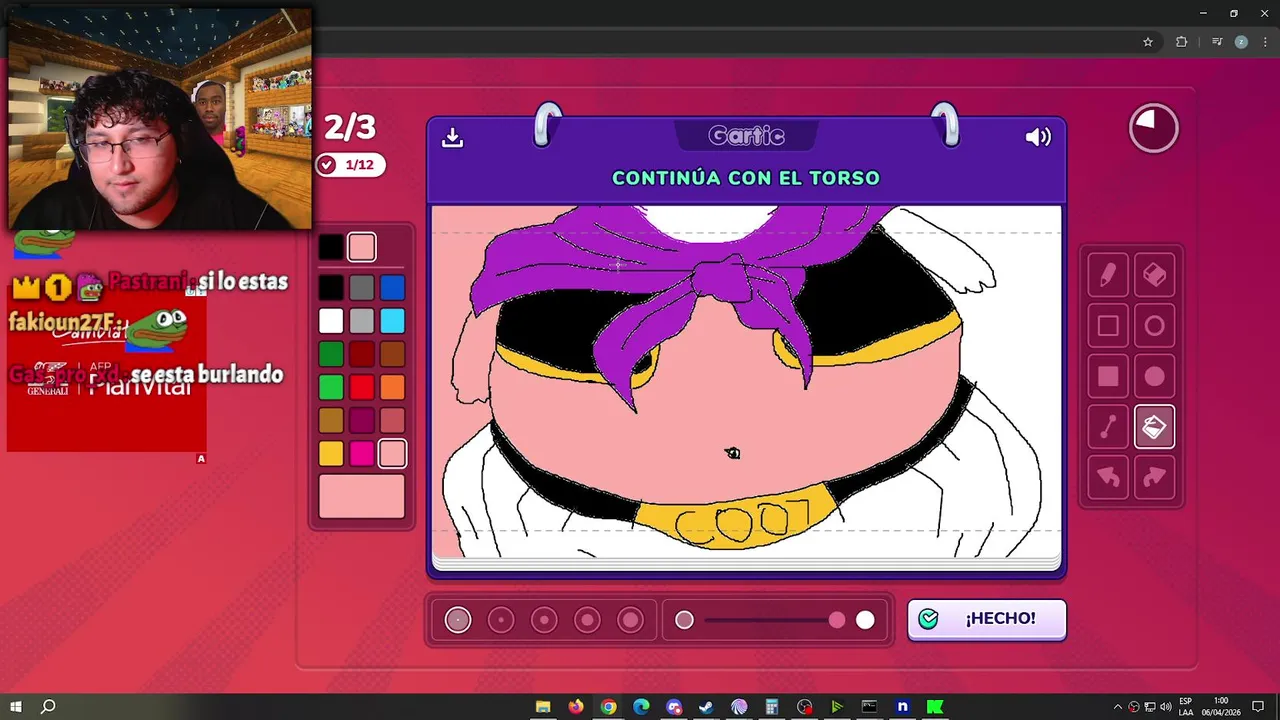Open the large custom color picker box
1280x720 pixels.
pyautogui.click(x=362, y=497)
